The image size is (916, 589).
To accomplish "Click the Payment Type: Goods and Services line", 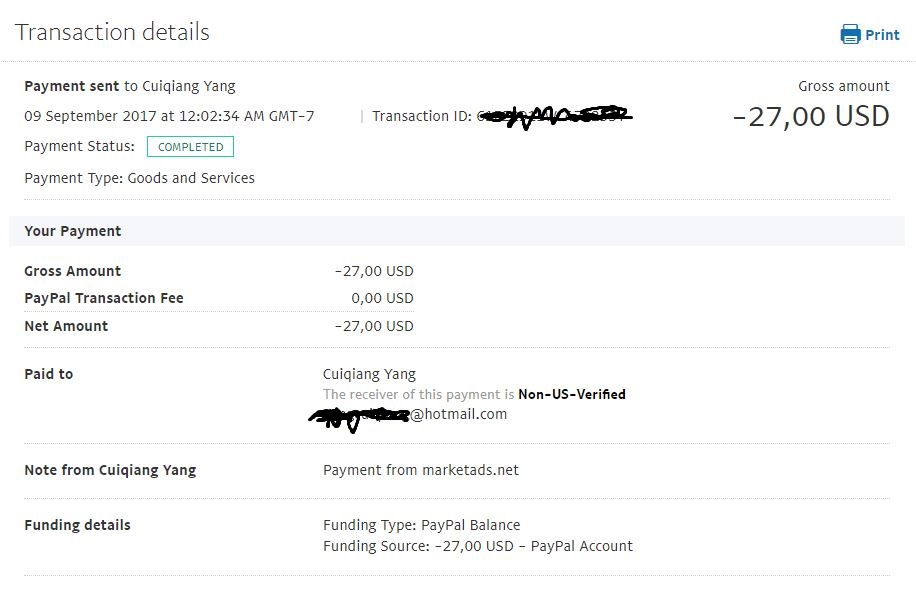I will (x=139, y=178).
